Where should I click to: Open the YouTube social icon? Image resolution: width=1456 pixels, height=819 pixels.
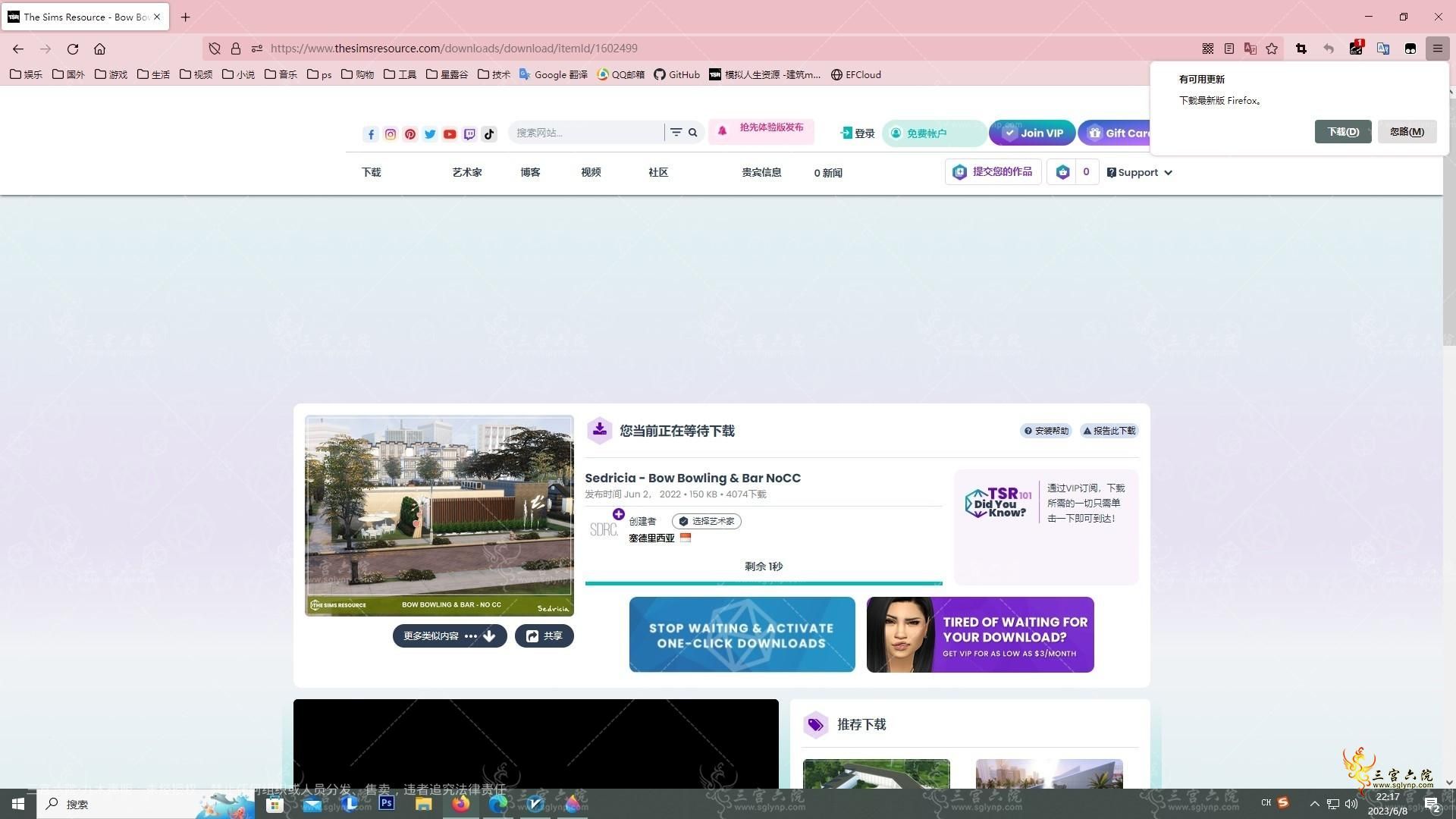[x=450, y=133]
